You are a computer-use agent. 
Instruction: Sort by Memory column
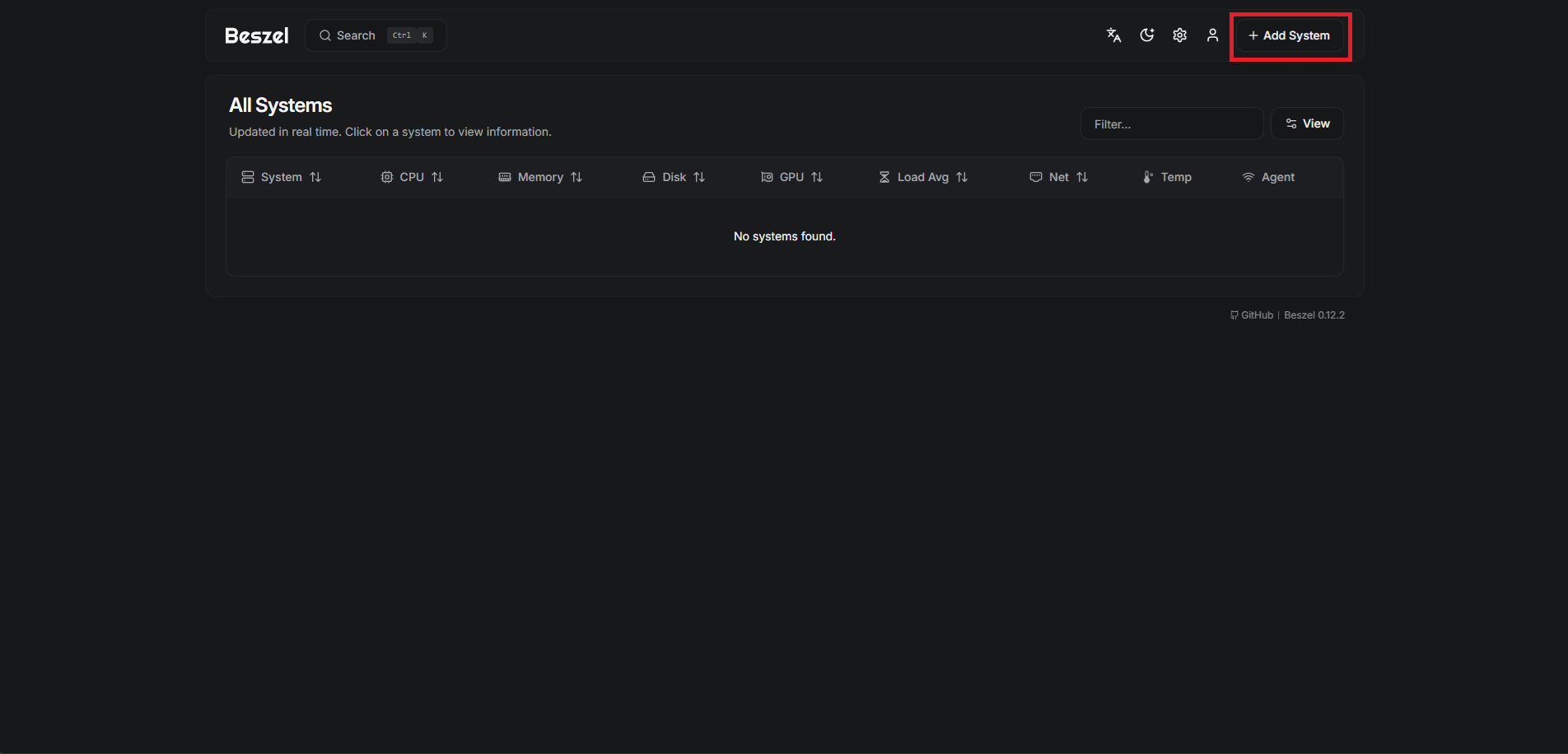540,177
